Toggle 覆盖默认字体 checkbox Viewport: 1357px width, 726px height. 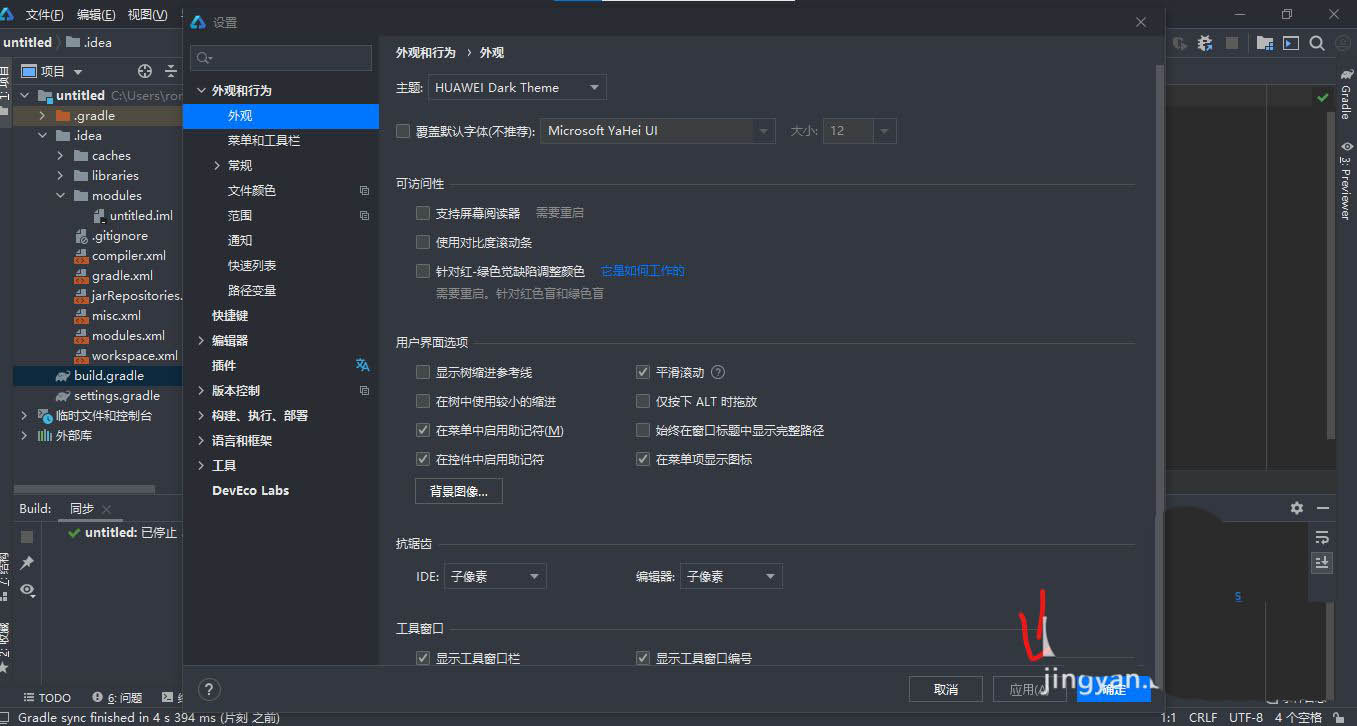coord(403,130)
